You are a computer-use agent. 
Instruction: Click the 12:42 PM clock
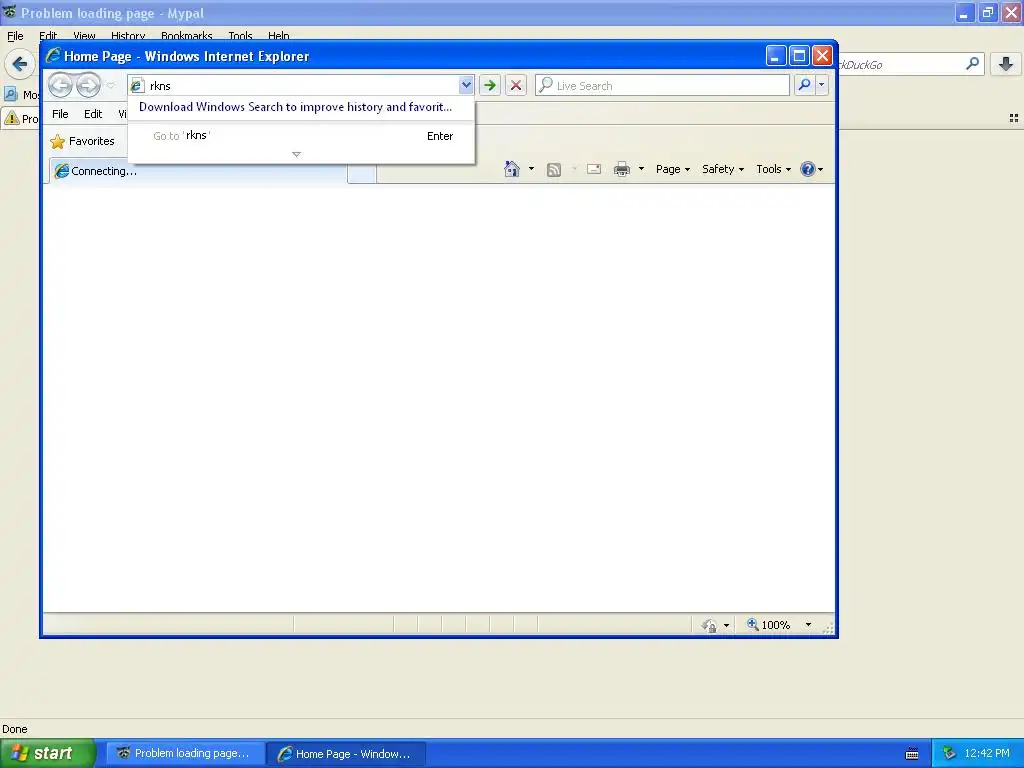pos(987,754)
